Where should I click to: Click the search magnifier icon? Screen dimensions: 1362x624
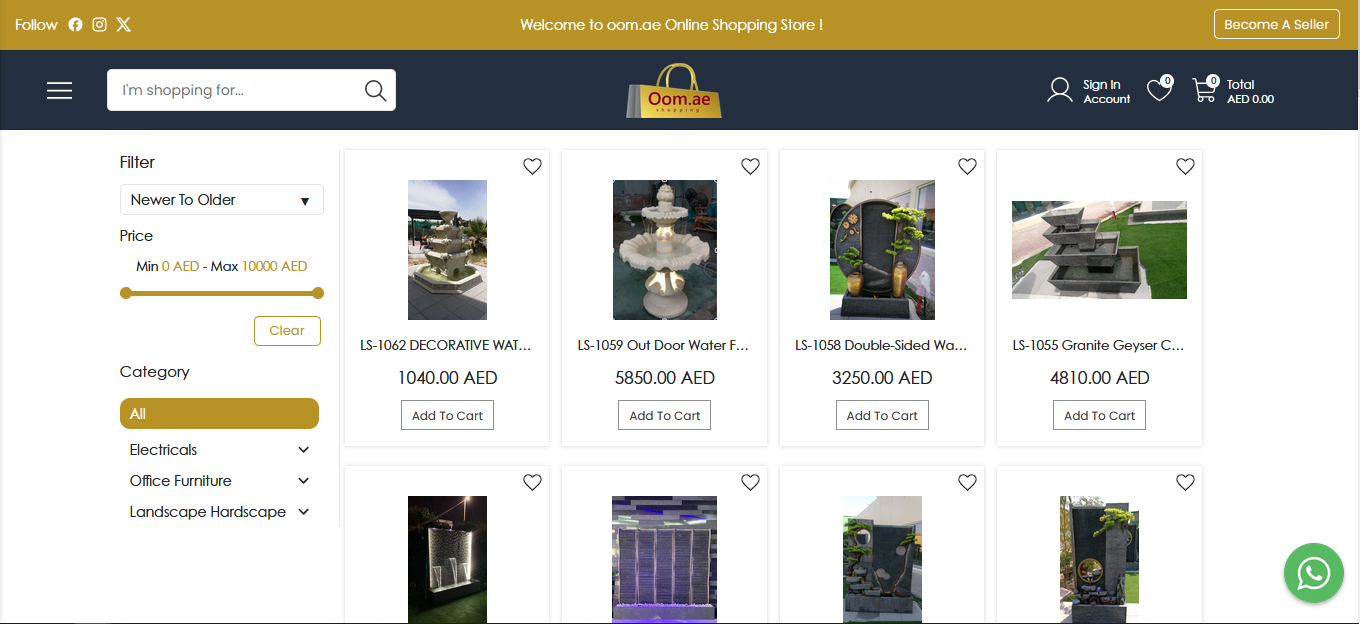375,90
